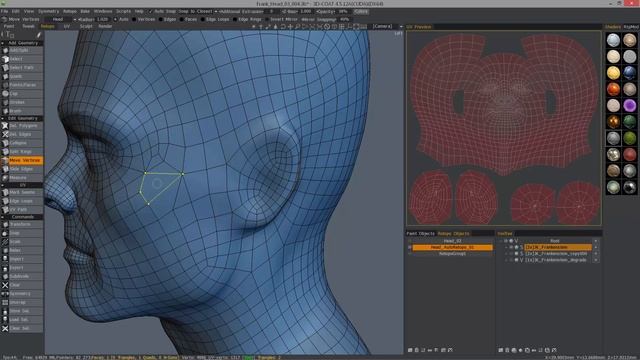
Task: Toggle visibility of Head_AutoRetopo_01 layer
Action: (x=409, y=247)
